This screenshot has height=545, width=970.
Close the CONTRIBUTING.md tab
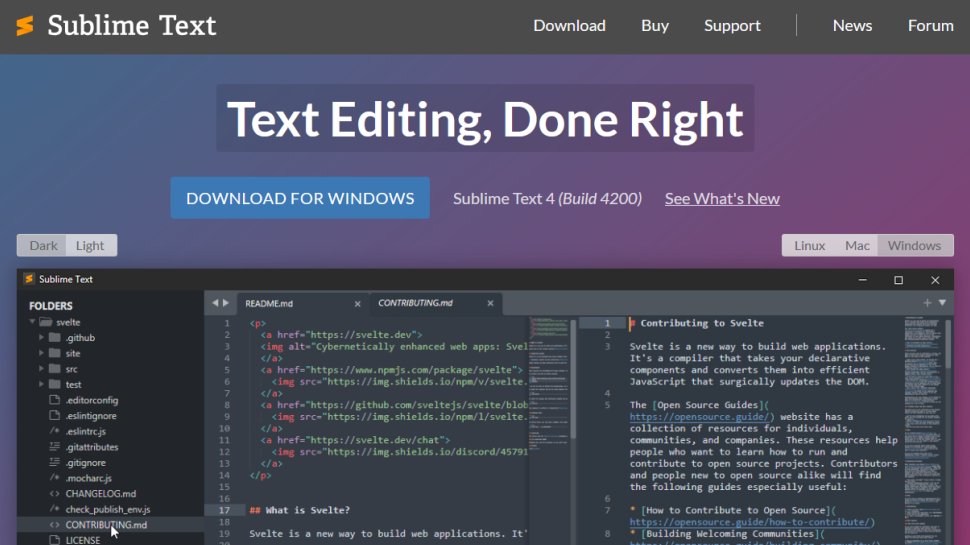coord(490,303)
